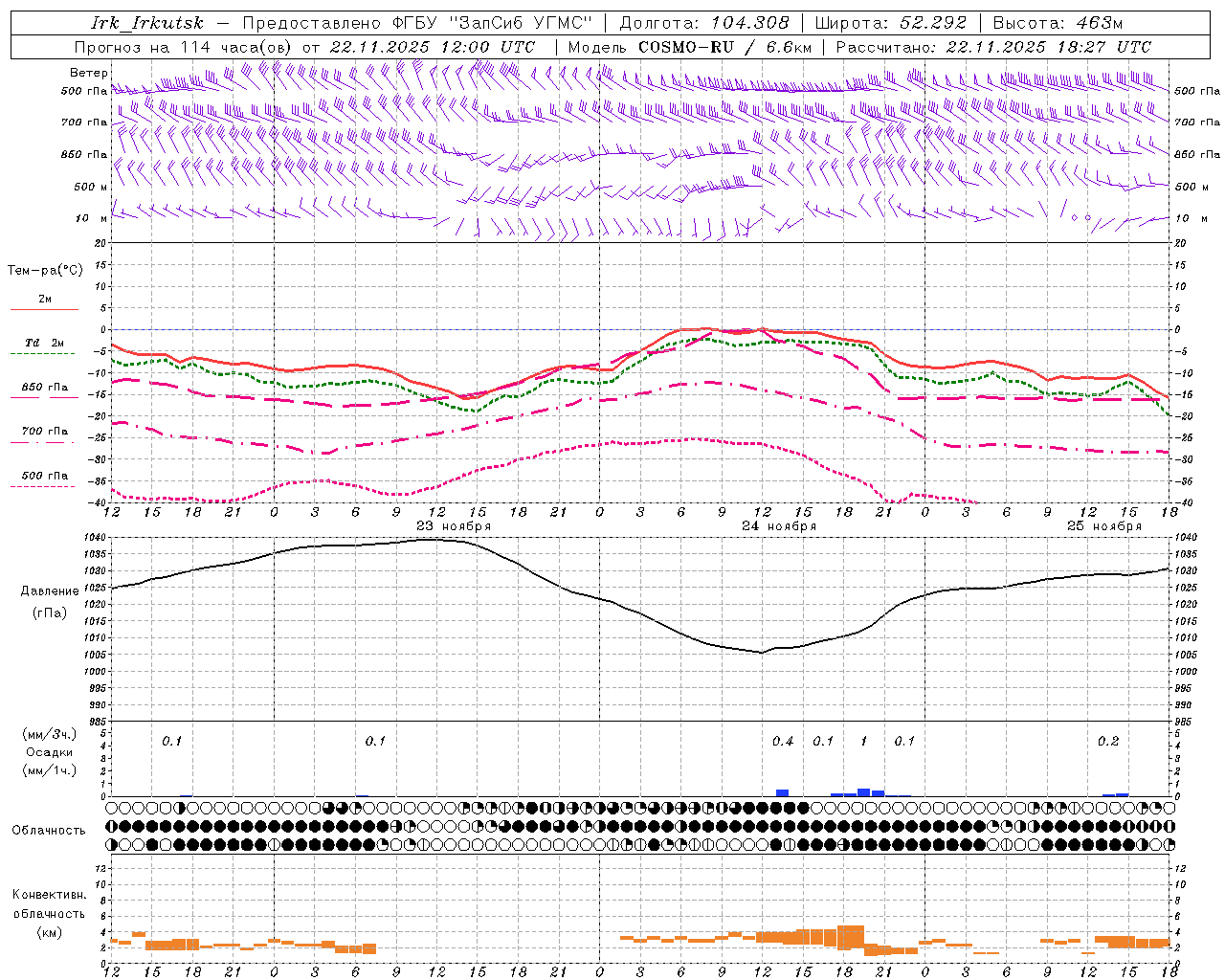
Task: Click the "Конвективн." convective cloud label
Action: coord(50,895)
